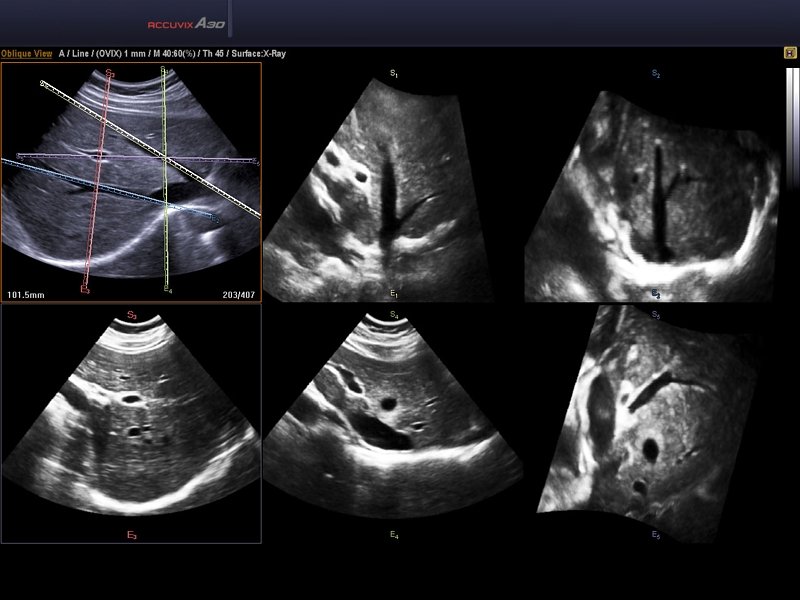Click the intersection of green and purple lines
Image resolution: width=800 pixels, height=600 pixels.
165,158
